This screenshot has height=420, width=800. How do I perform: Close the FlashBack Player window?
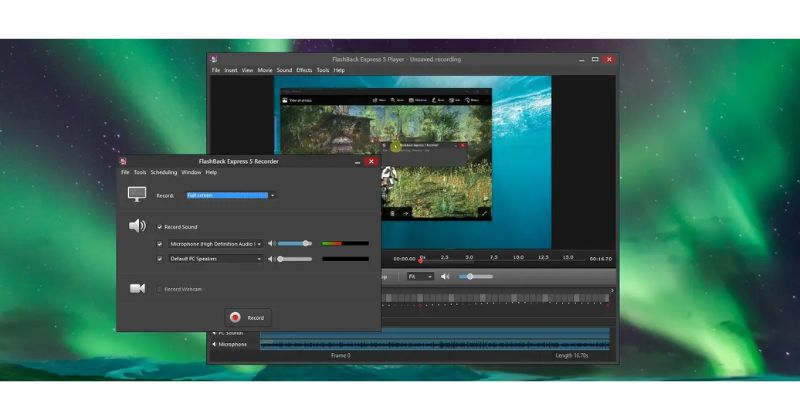(609, 59)
